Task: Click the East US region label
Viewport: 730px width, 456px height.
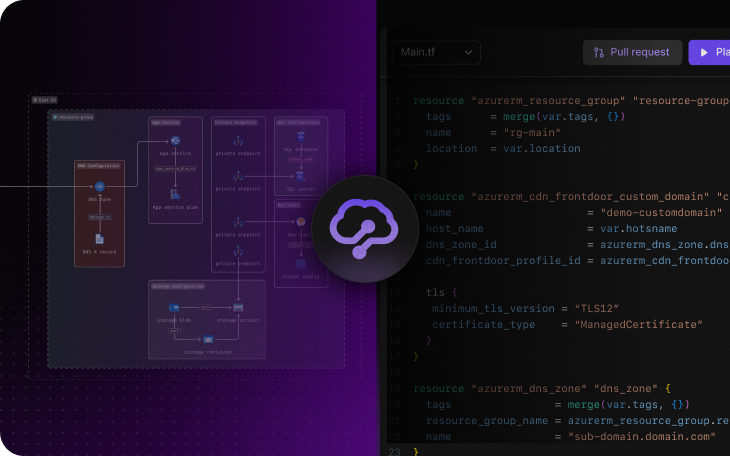Action: point(44,100)
